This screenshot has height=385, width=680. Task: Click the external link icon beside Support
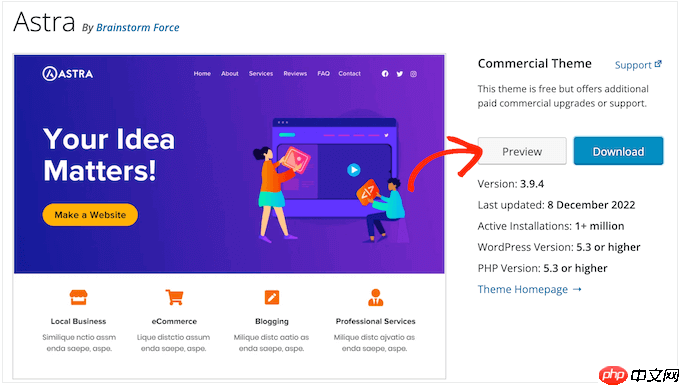click(658, 64)
